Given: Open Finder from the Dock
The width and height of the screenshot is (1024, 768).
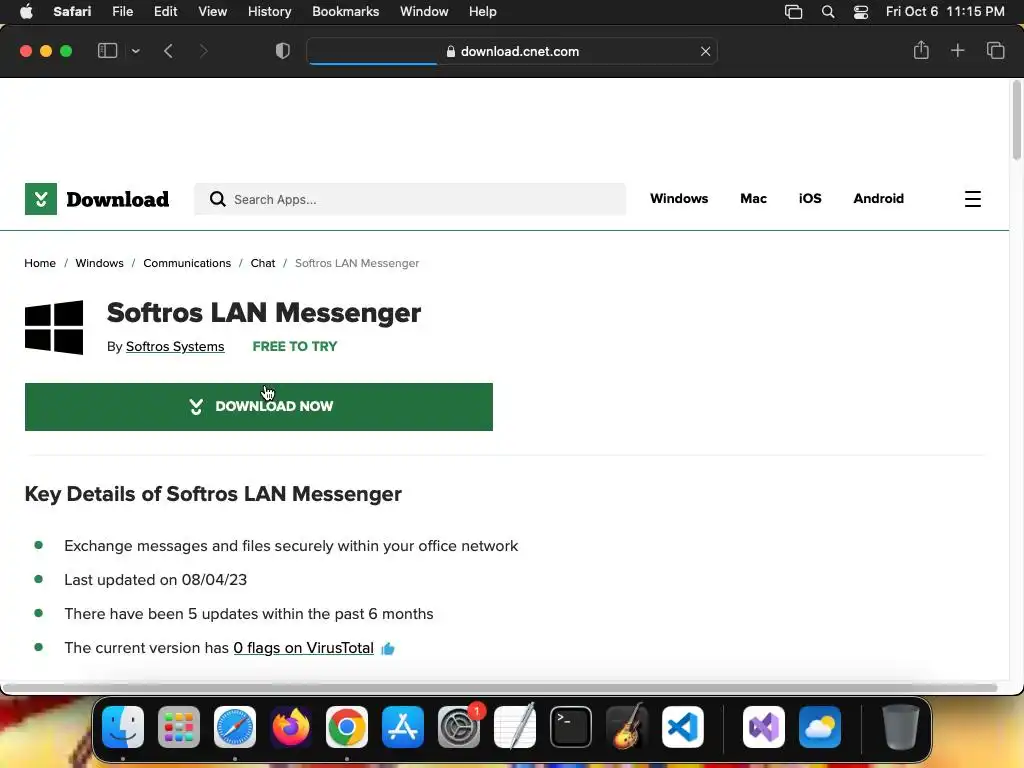Looking at the screenshot, I should [x=123, y=727].
